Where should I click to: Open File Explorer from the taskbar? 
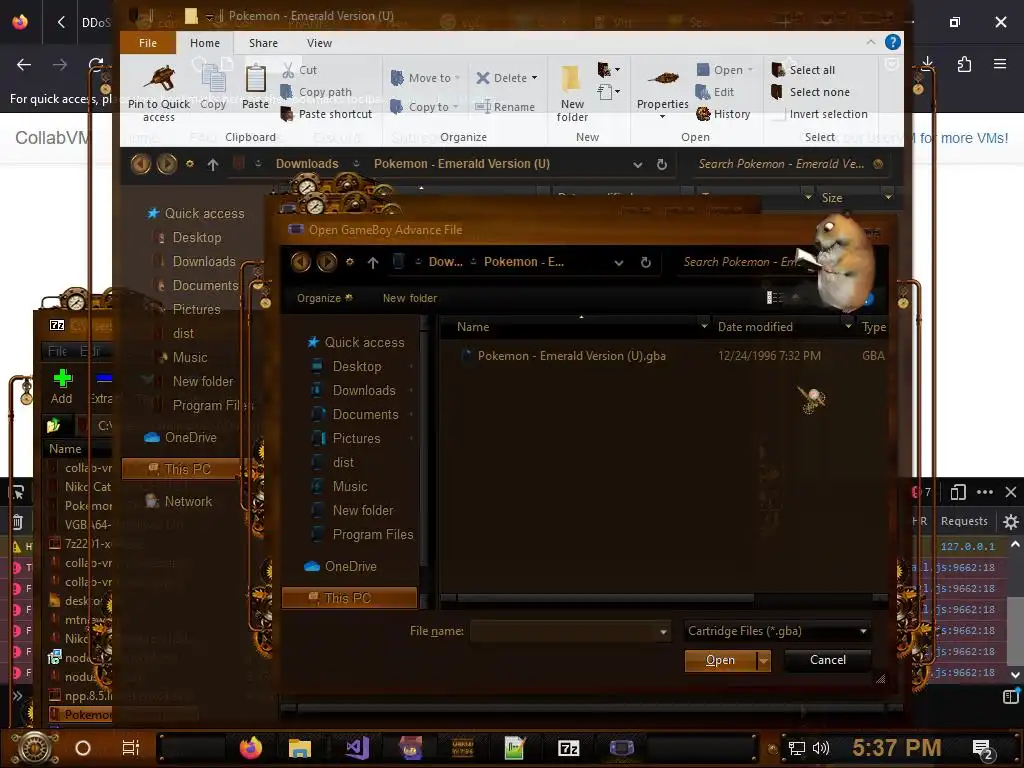pyautogui.click(x=300, y=748)
